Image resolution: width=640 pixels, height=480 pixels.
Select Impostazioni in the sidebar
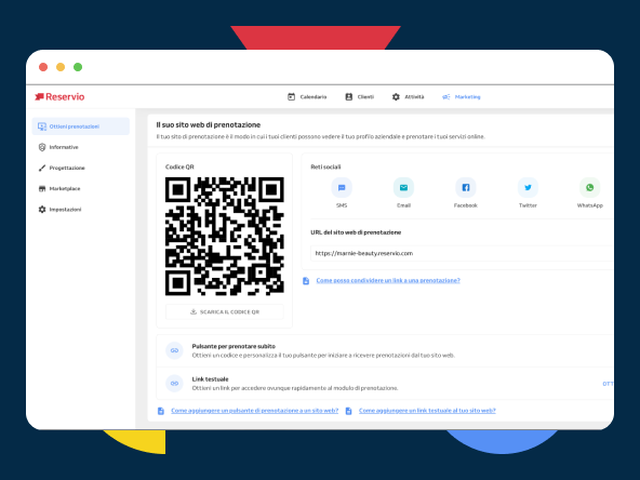pyautogui.click(x=81, y=209)
